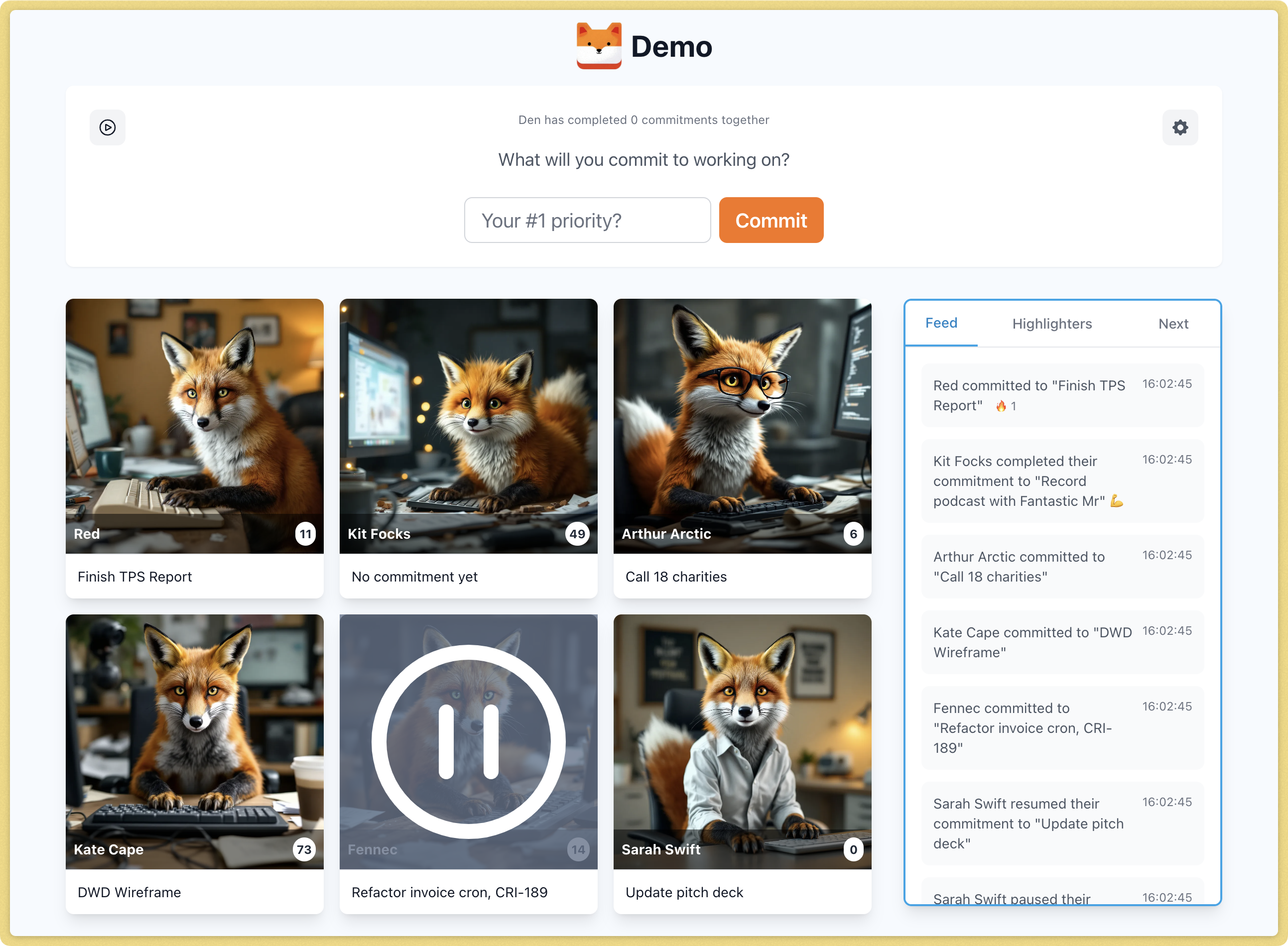Click the fox Demo logo icon
This screenshot has width=1288, height=946.
(x=599, y=46)
